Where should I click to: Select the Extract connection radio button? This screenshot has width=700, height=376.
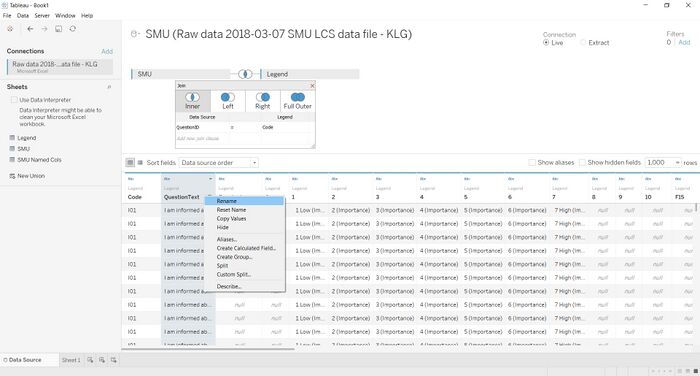click(x=583, y=43)
